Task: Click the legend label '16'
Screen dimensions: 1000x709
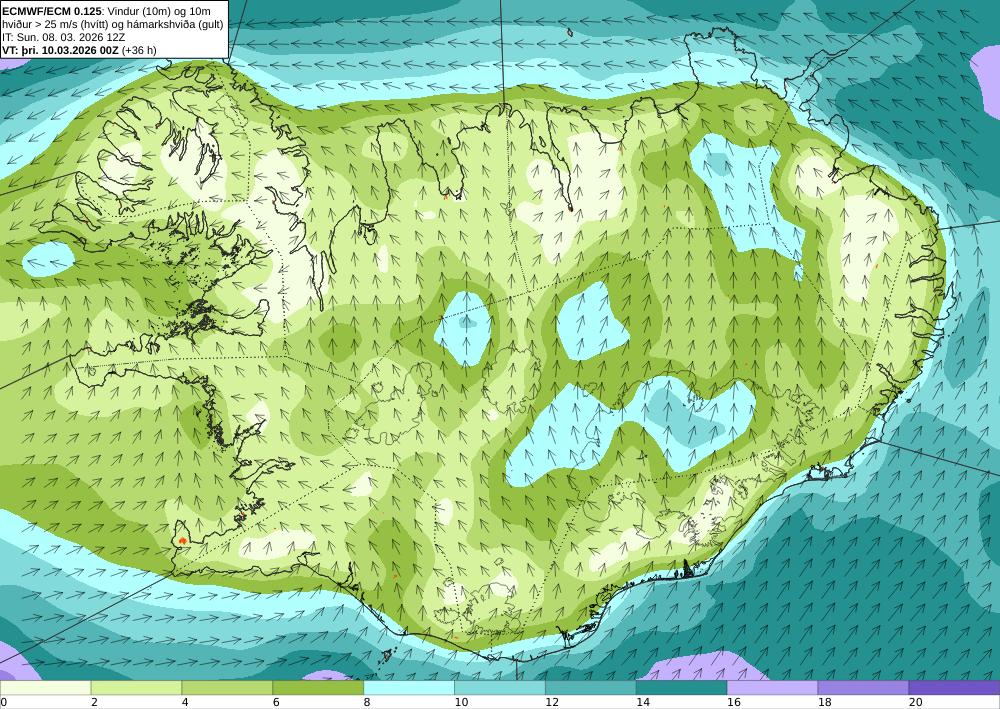Action: point(733,702)
